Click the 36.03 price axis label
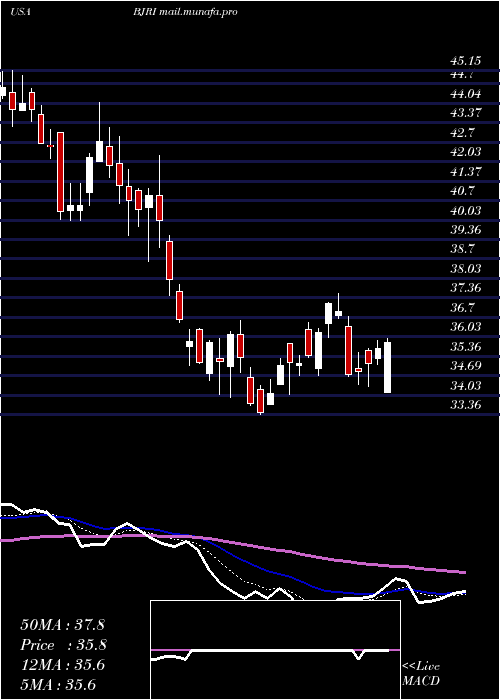500x700 pixels. (x=464, y=327)
